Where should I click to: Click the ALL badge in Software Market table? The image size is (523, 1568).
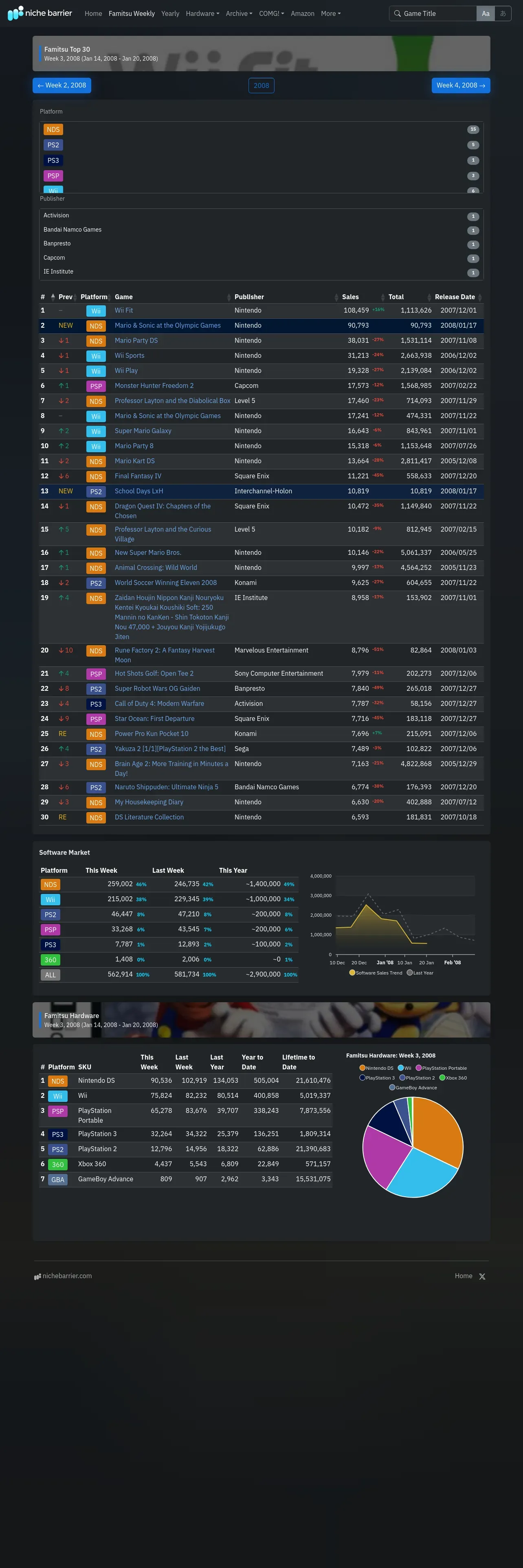coord(51,975)
